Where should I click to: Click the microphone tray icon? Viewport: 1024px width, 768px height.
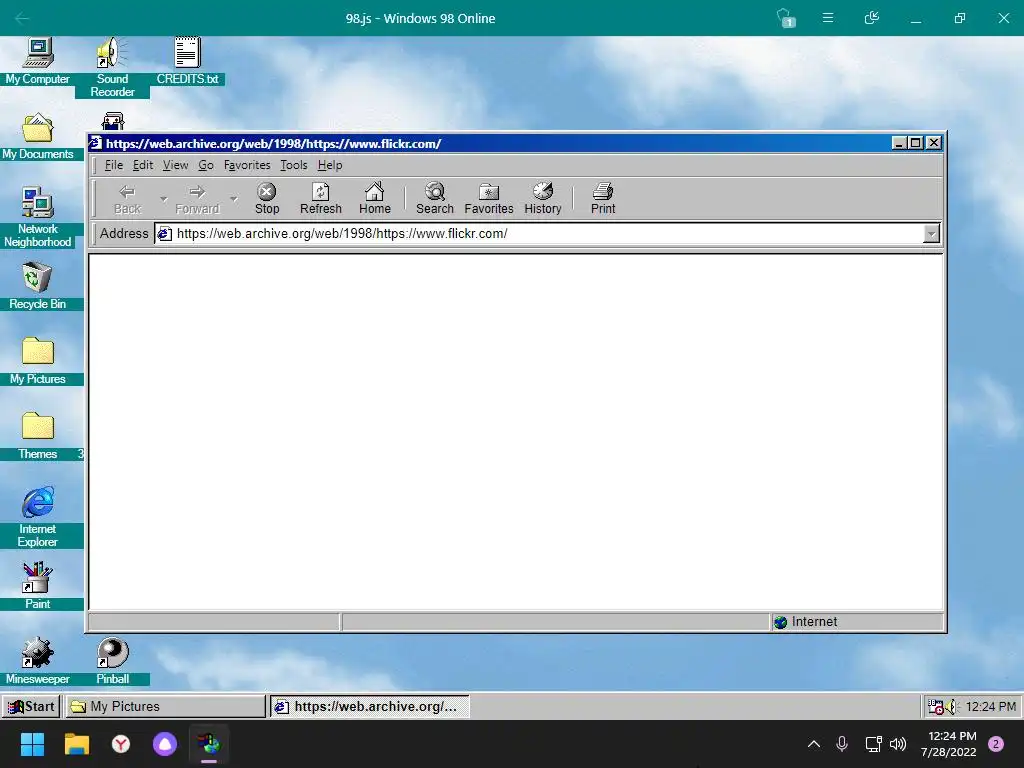coord(842,744)
